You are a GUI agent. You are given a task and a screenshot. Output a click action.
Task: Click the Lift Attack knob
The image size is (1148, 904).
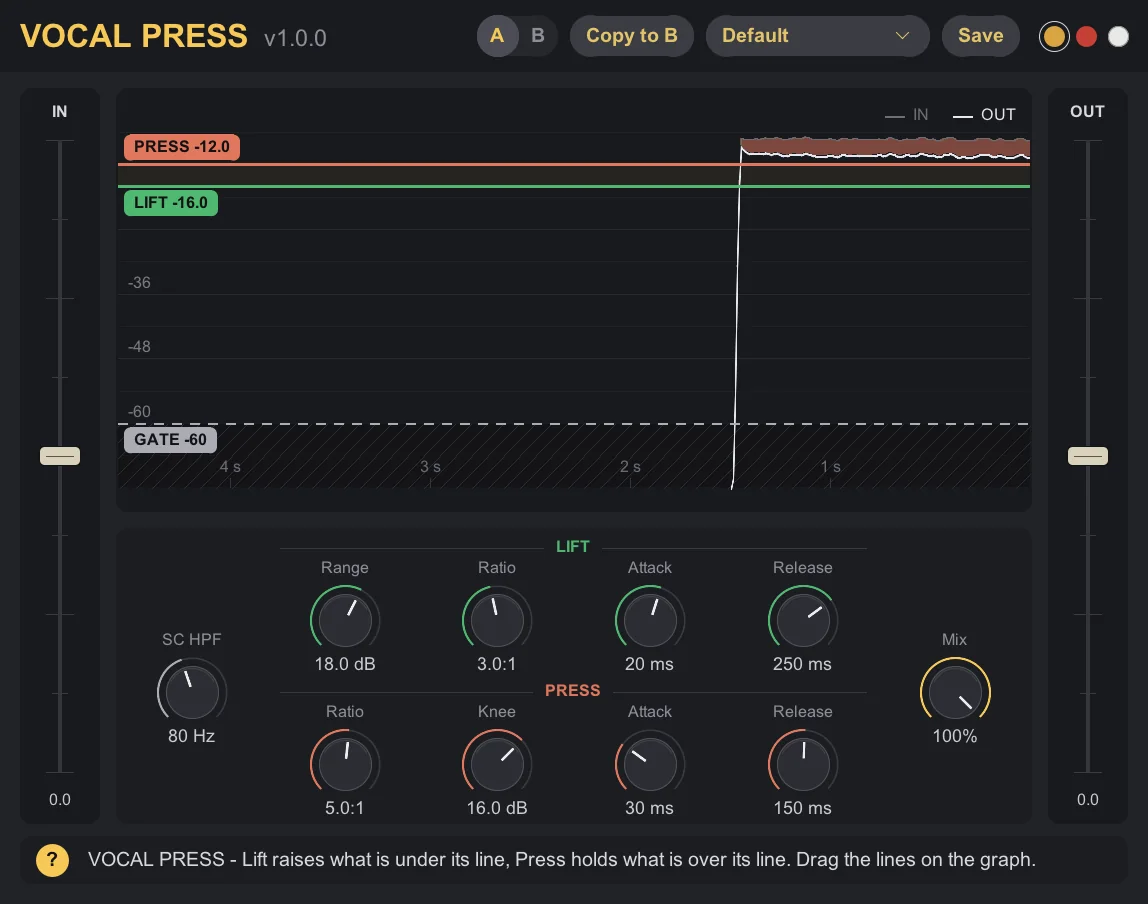click(649, 620)
